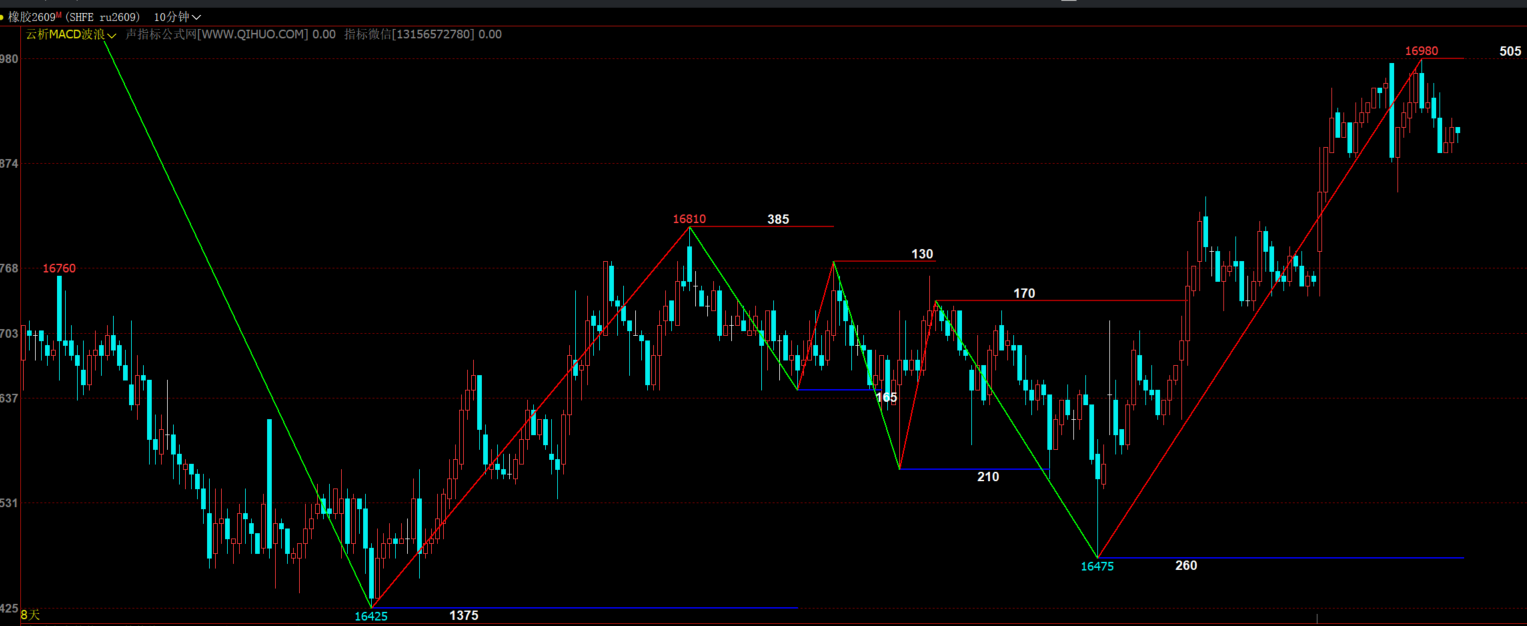Select the 505 amplitude label at top right
The height and width of the screenshot is (626, 1527).
(1510, 51)
